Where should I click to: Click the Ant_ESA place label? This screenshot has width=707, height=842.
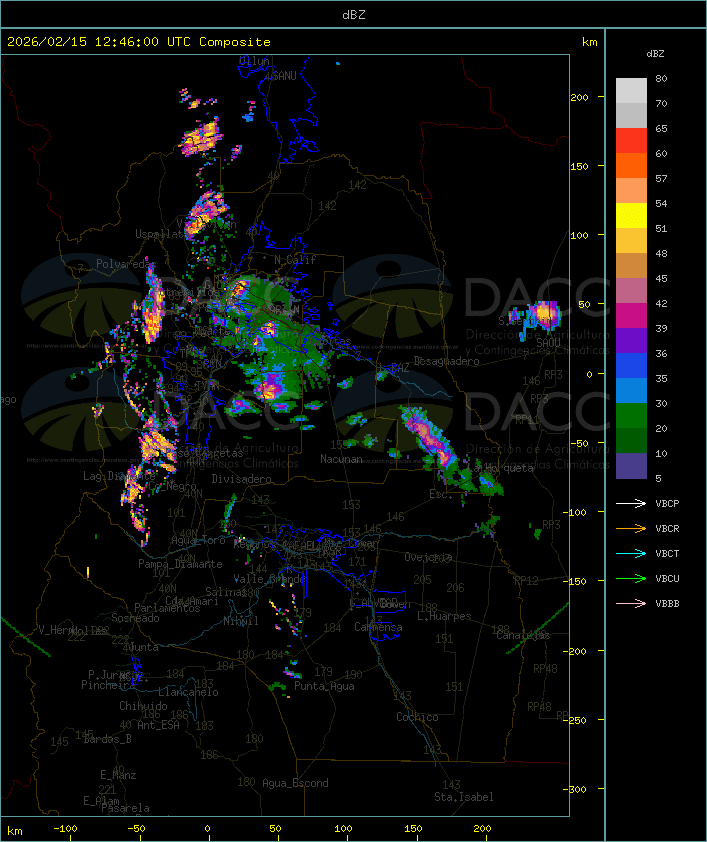pyautogui.click(x=158, y=725)
